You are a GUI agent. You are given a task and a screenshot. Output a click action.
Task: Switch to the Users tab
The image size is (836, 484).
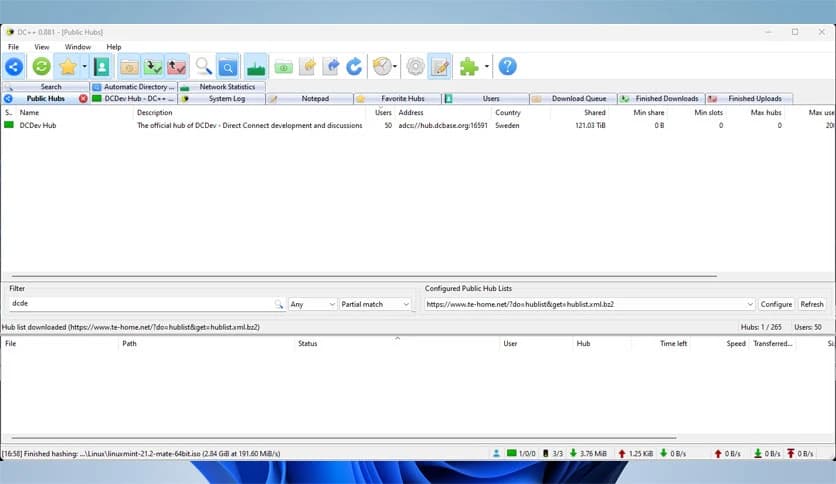486,99
